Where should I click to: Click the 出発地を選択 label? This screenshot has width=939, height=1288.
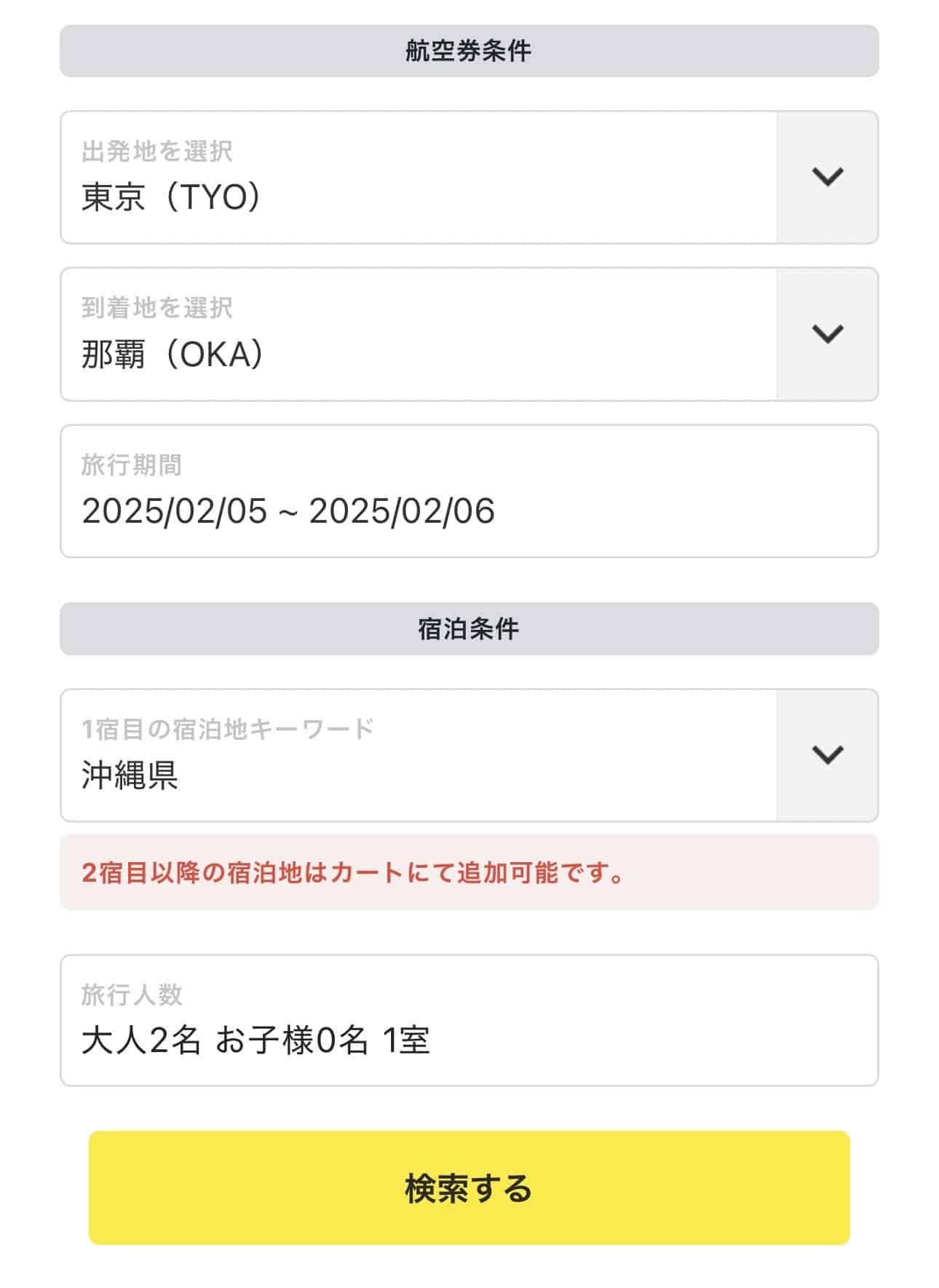[157, 151]
